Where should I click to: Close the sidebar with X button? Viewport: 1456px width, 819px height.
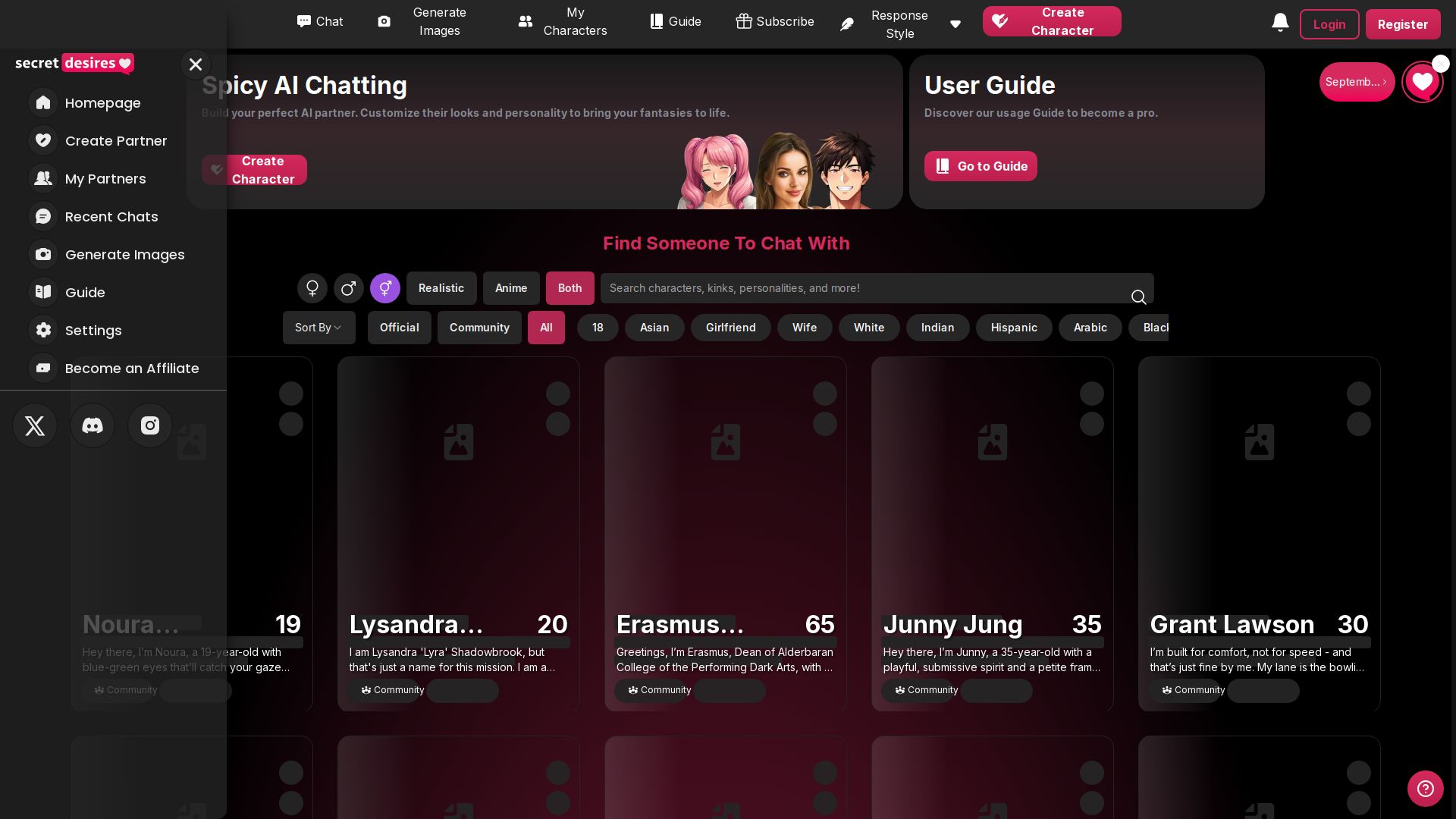(196, 64)
